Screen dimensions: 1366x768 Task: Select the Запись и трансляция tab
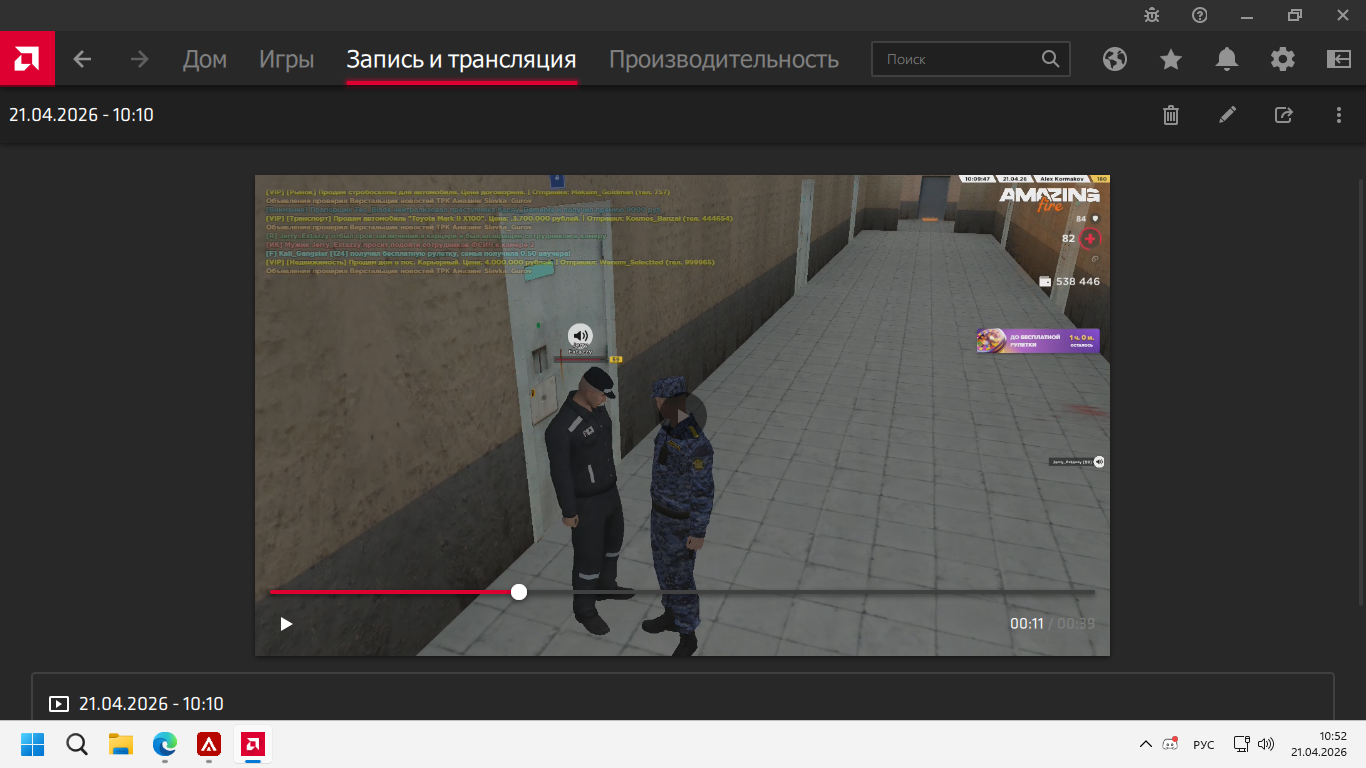pyautogui.click(x=461, y=59)
